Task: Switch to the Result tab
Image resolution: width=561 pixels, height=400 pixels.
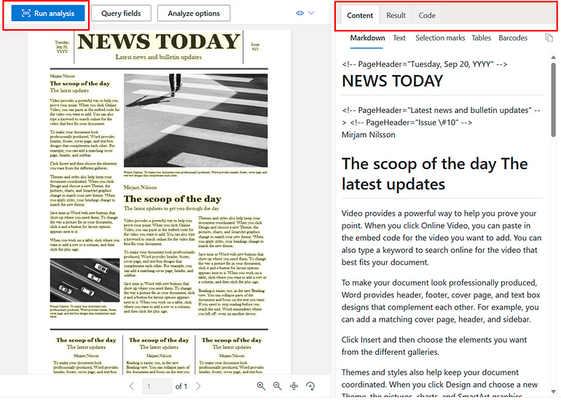Action: coord(396,15)
